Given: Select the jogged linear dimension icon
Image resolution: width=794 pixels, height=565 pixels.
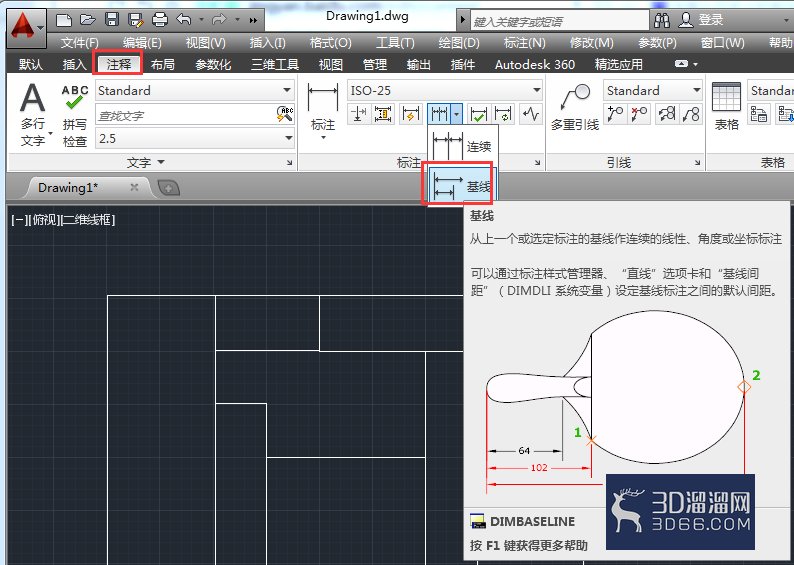Looking at the screenshot, I should click(531, 114).
